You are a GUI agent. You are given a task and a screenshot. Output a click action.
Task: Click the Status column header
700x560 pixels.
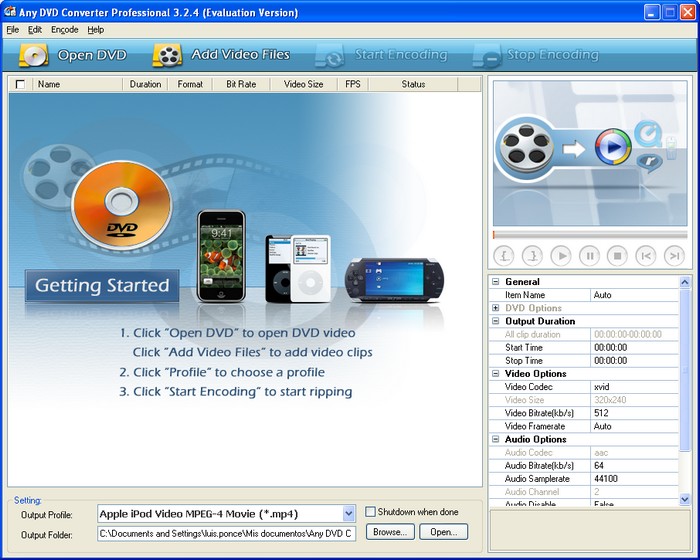pos(413,84)
